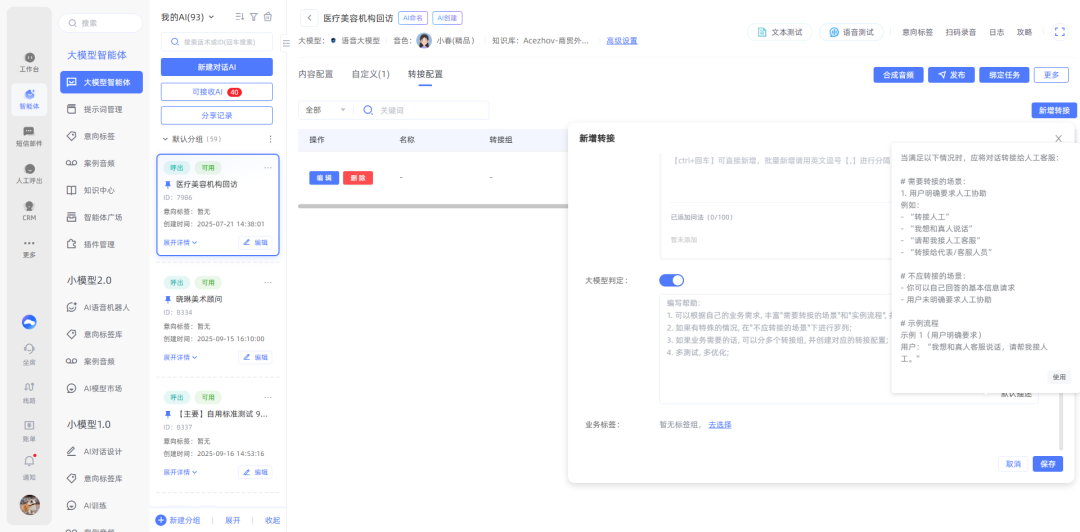
Task: Click the 新建对话AI button
Action: pyautogui.click(x=216, y=67)
